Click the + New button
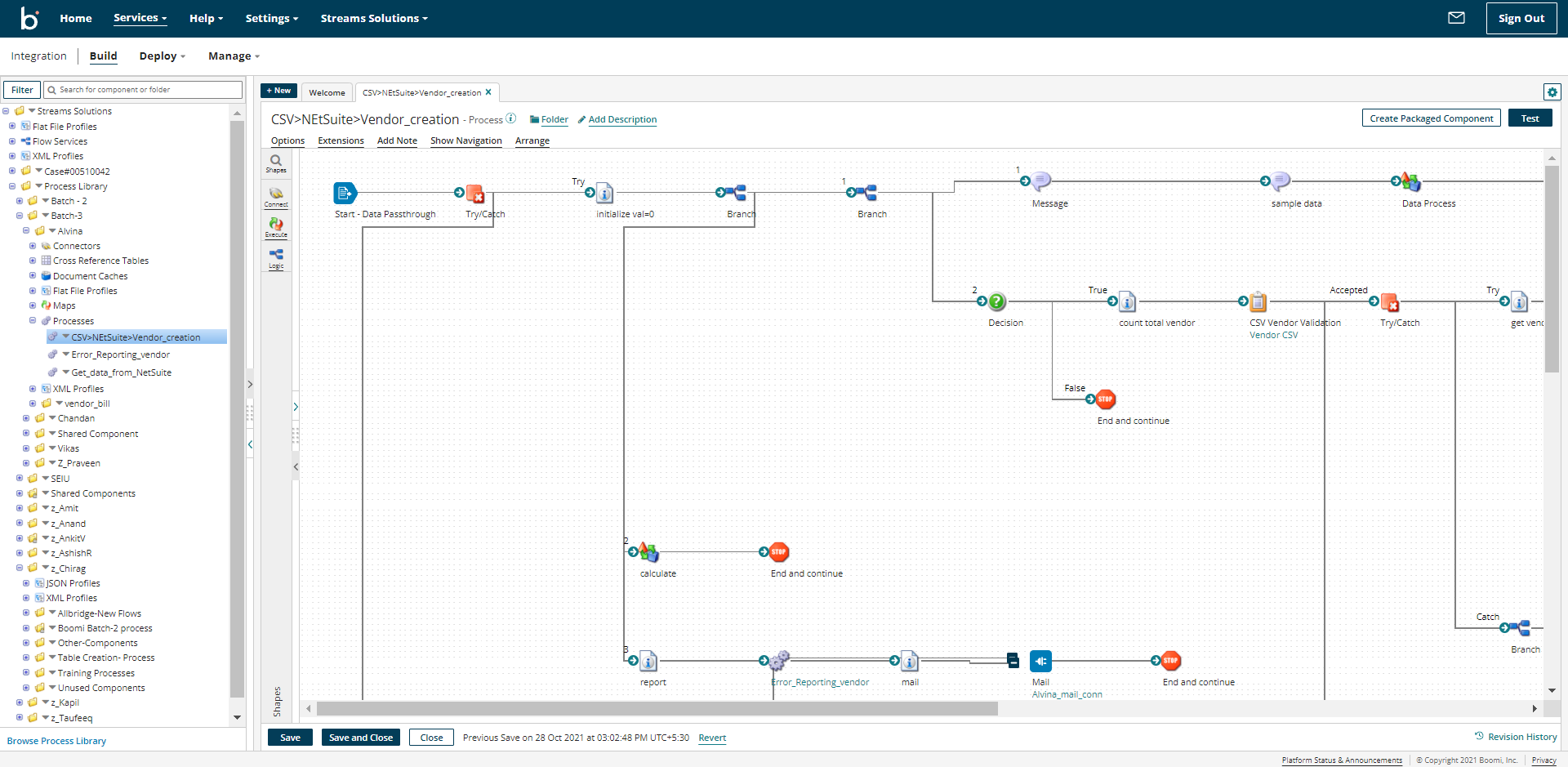 point(278,91)
